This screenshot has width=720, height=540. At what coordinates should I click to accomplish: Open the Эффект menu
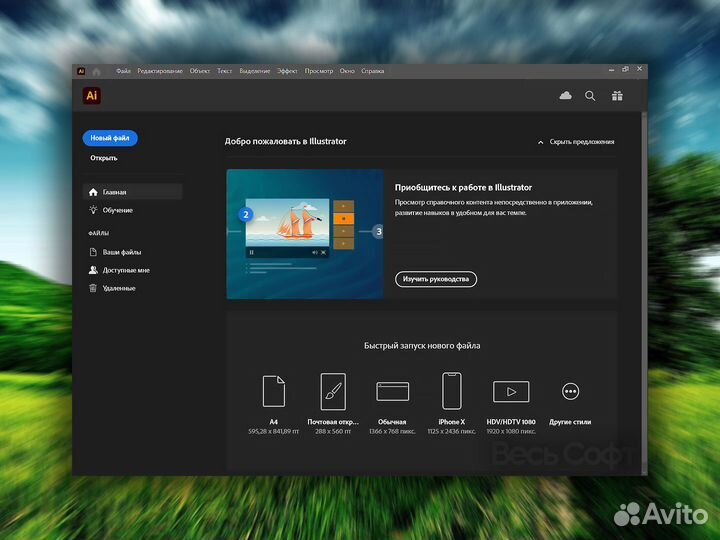pyautogui.click(x=287, y=71)
